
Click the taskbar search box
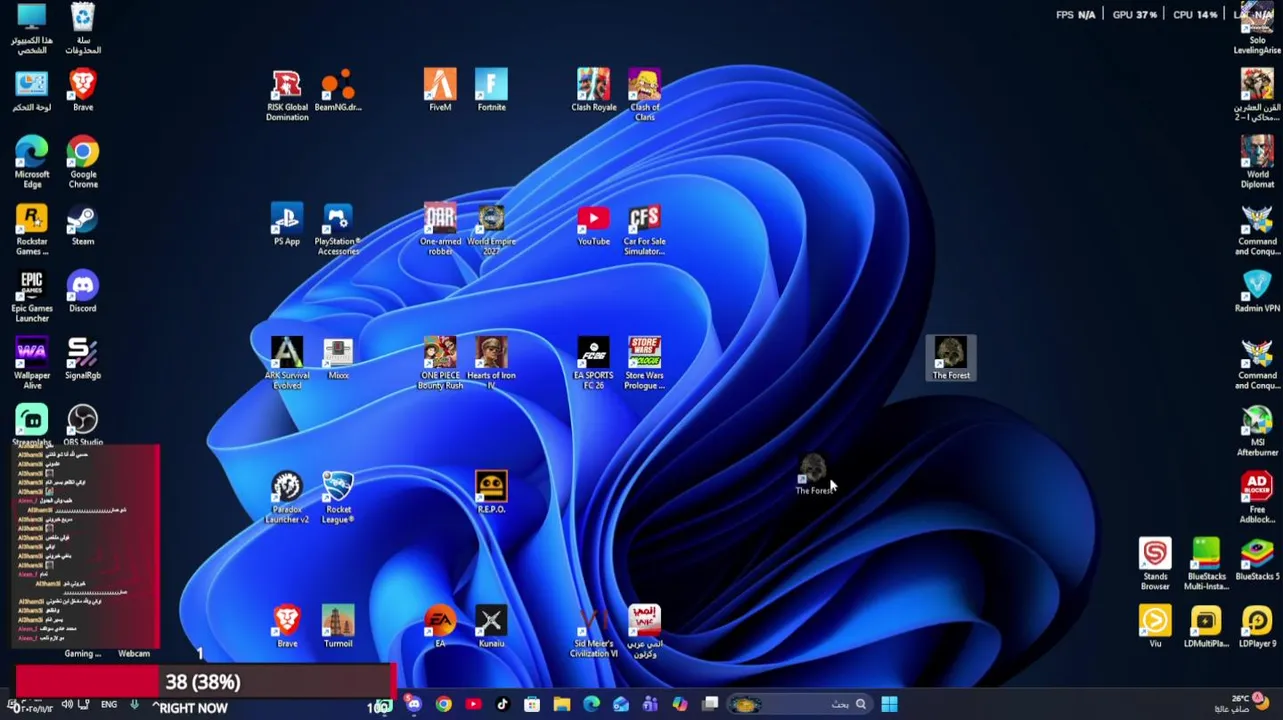point(800,705)
